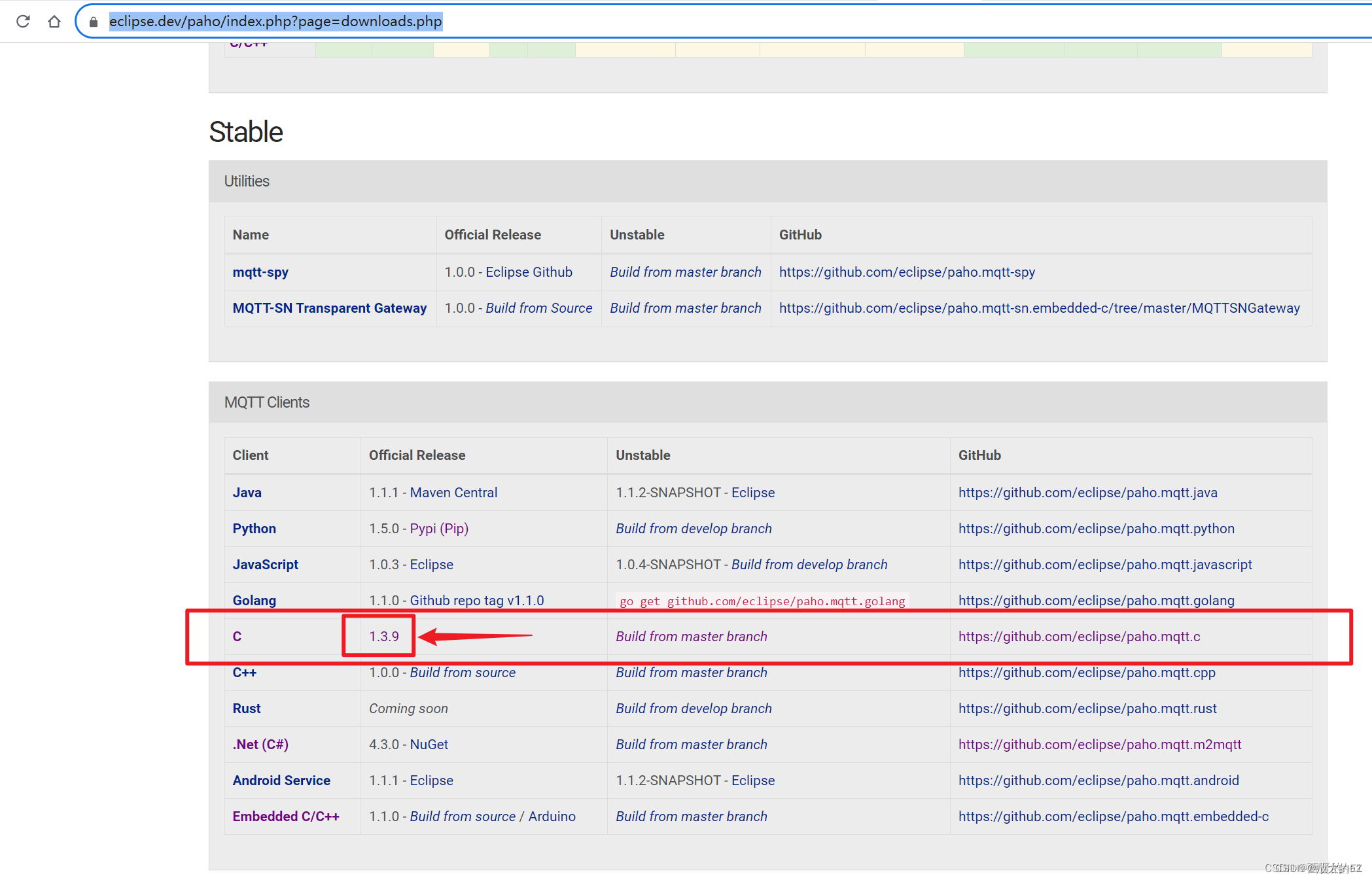Open the paho.mqtt.java GitHub link
1372x880 pixels.
tap(1087, 492)
